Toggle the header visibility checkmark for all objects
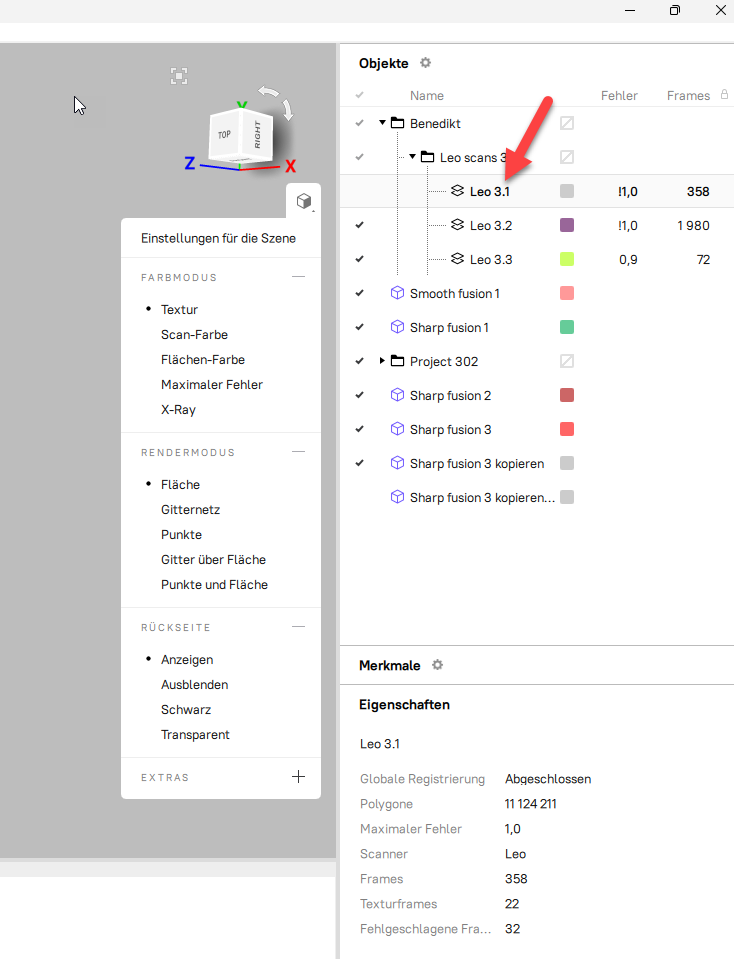734x959 pixels. pos(360,95)
